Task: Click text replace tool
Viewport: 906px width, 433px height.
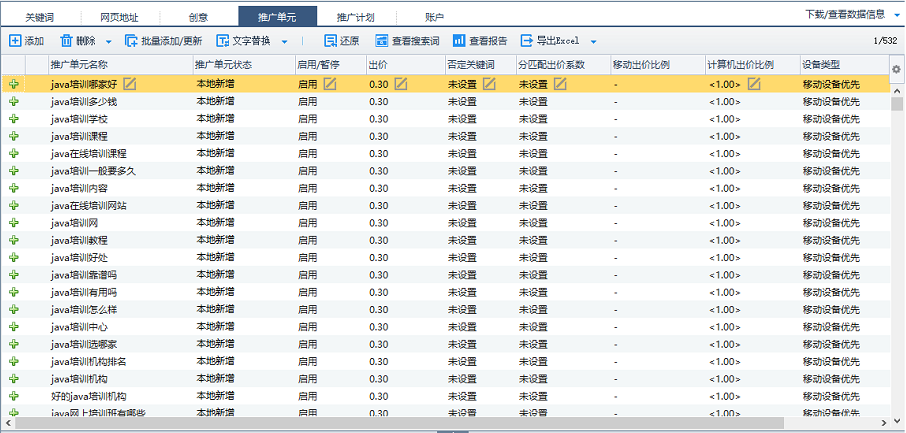Action: [243, 41]
